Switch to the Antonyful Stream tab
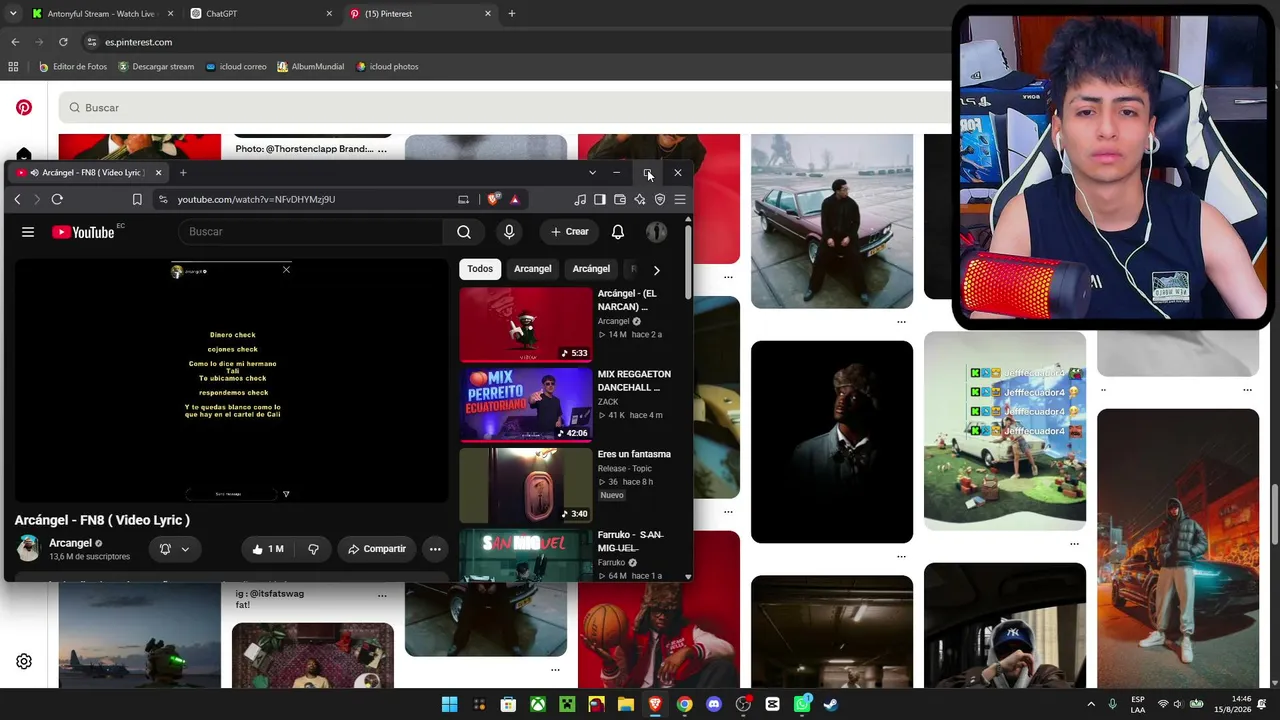This screenshot has height=720, width=1280. 101,14
